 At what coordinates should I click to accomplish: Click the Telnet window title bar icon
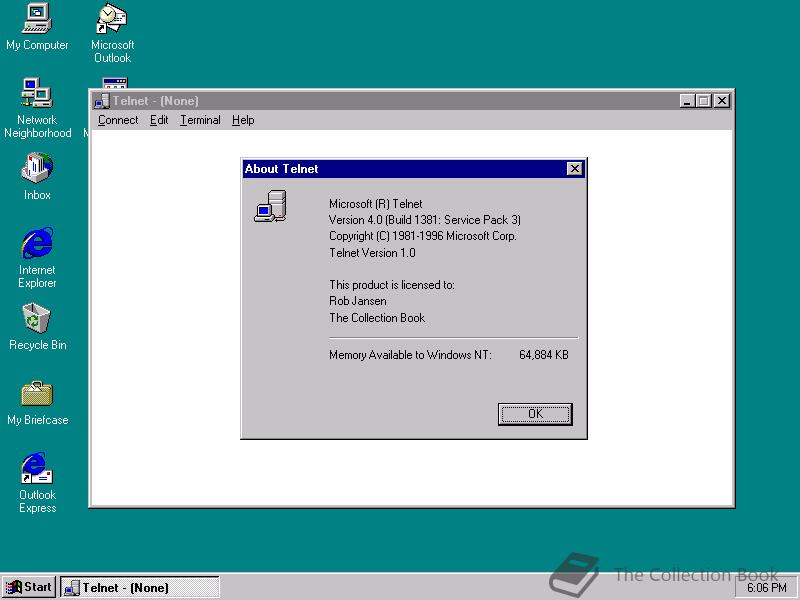pyautogui.click(x=102, y=101)
